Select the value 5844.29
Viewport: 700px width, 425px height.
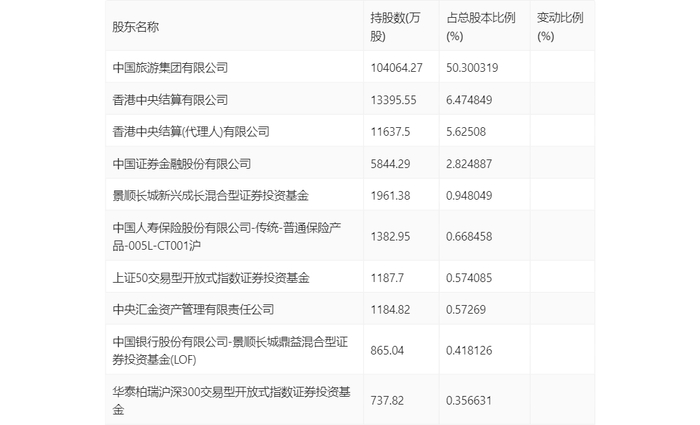coord(390,164)
